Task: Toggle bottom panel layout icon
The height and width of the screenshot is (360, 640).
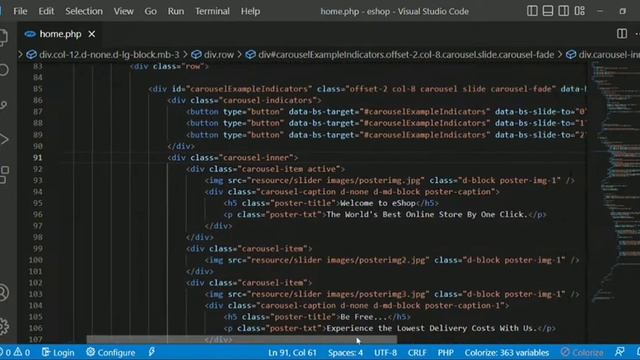Action: 548,11
